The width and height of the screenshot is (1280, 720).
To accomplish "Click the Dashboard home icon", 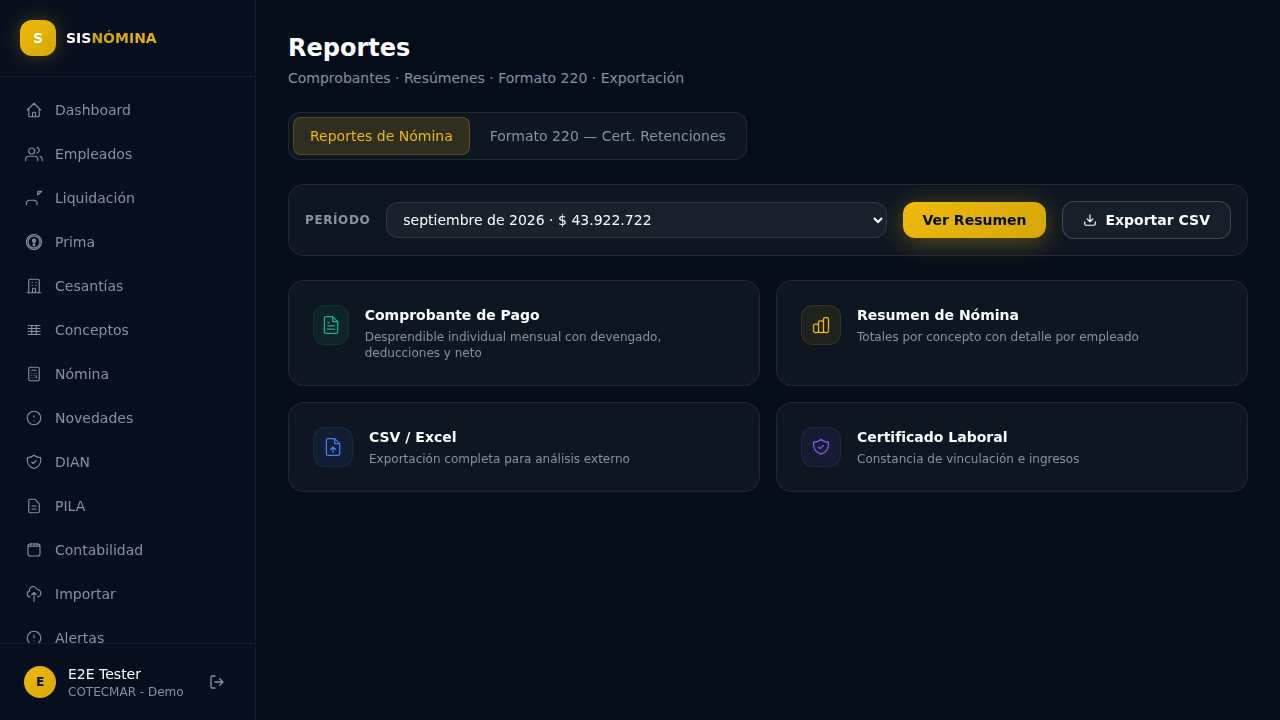I will 34,110.
